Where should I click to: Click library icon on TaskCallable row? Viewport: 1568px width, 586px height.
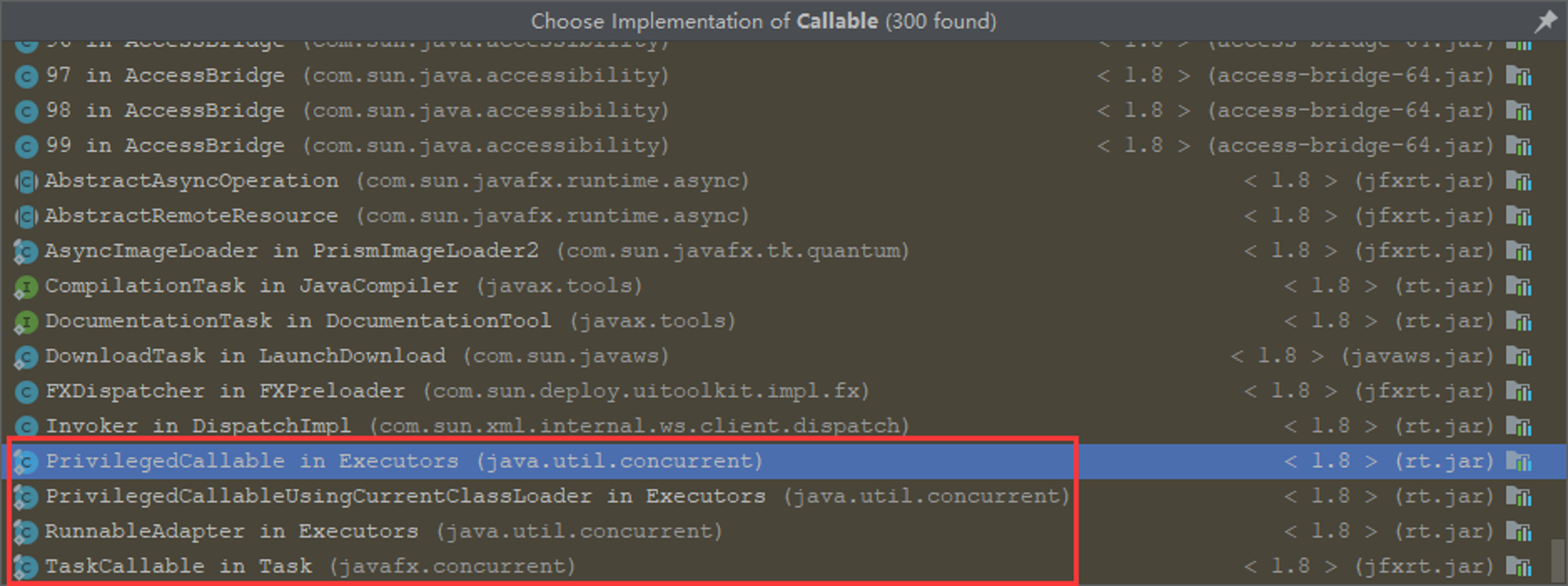pyautogui.click(x=1519, y=566)
